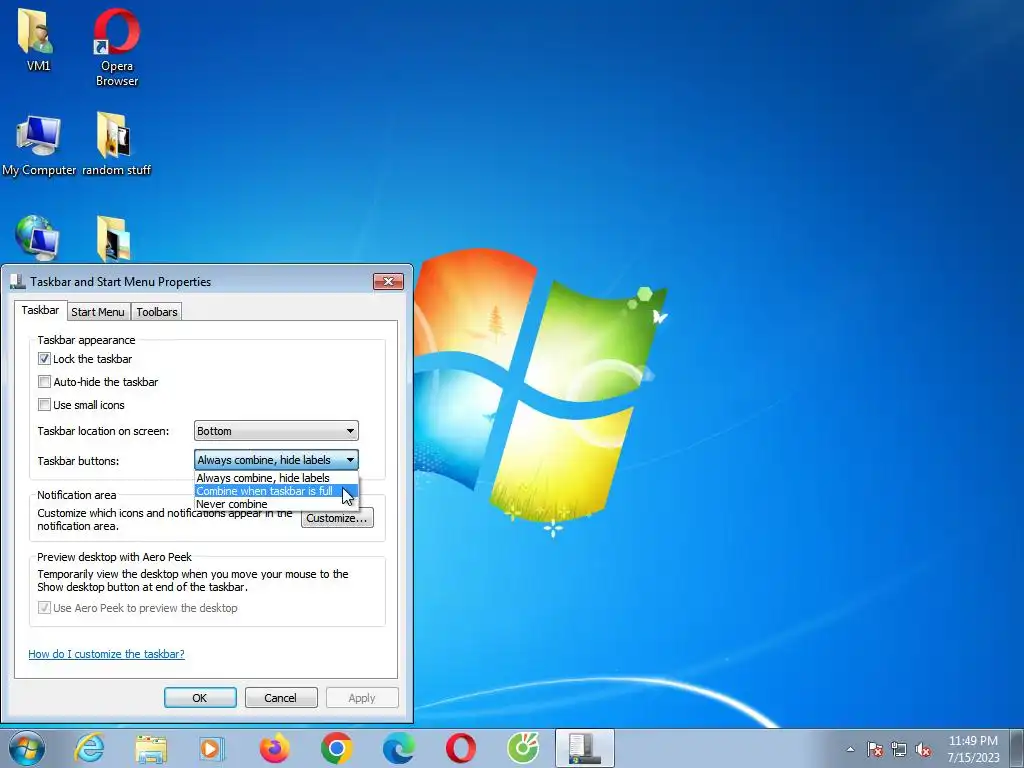
Task: Show hidden tray icons arrow
Action: pos(850,749)
